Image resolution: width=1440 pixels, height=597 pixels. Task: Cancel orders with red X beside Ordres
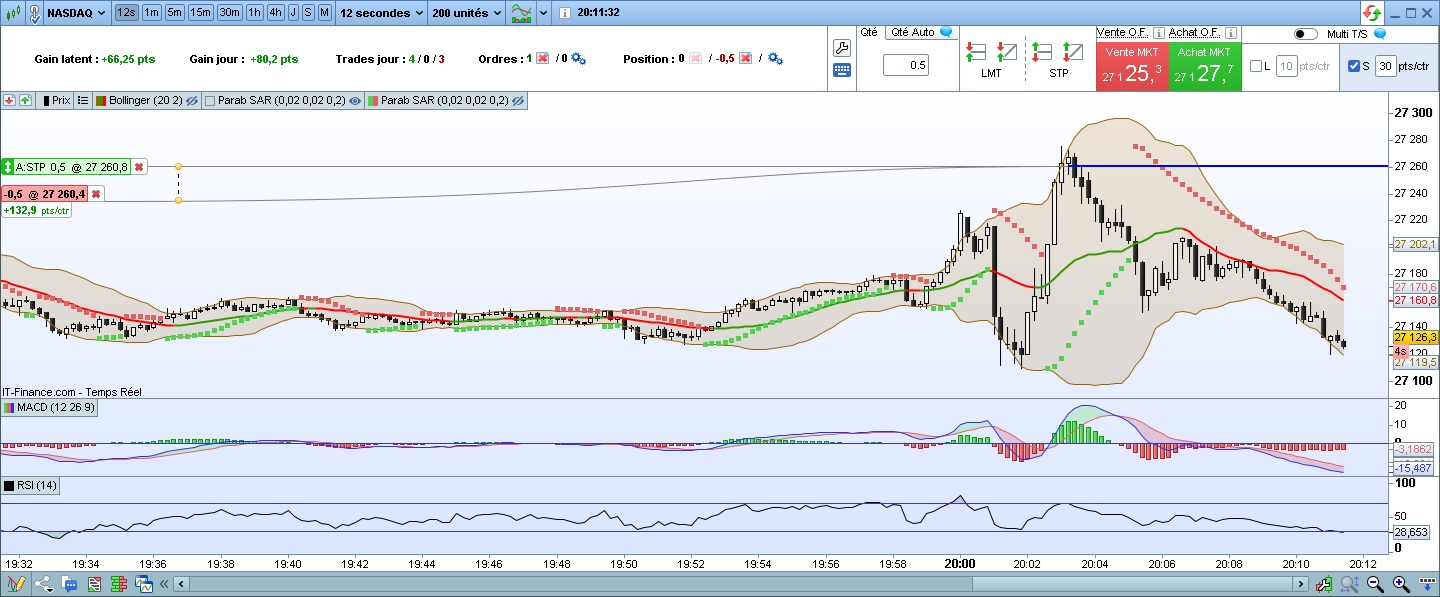point(542,59)
